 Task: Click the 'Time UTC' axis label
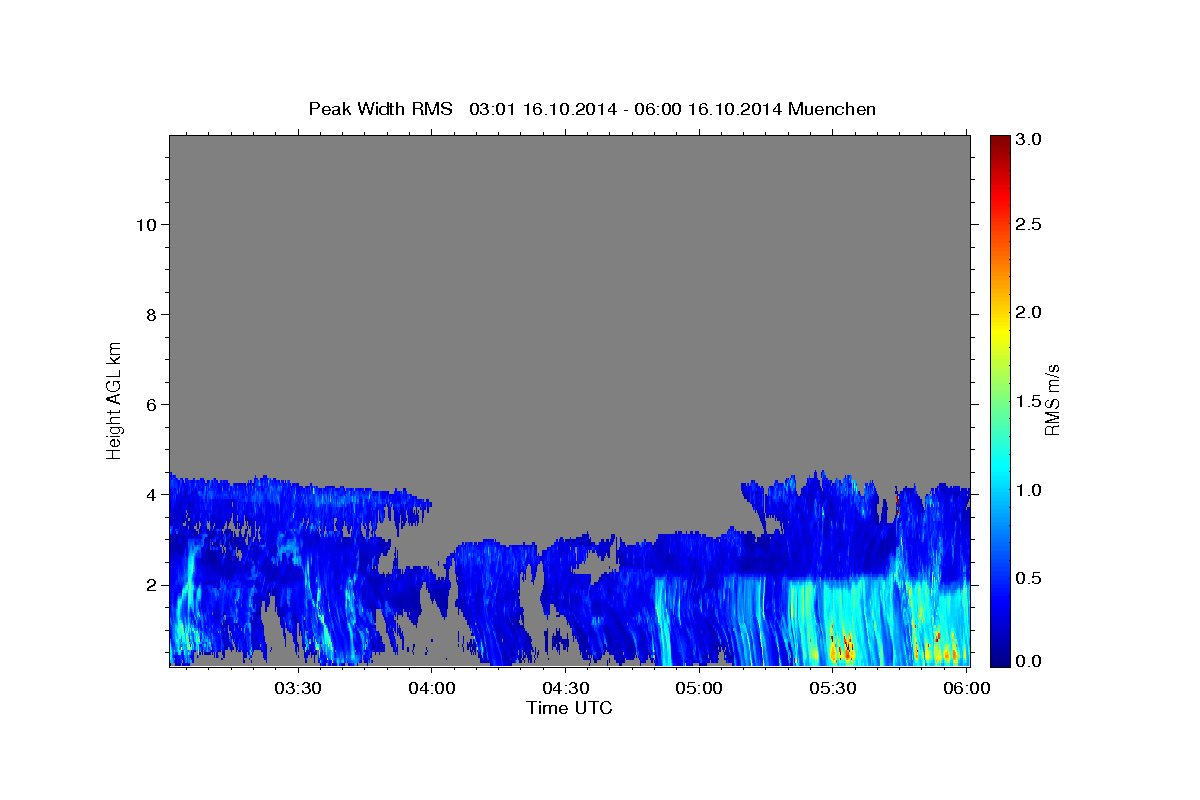pos(569,708)
